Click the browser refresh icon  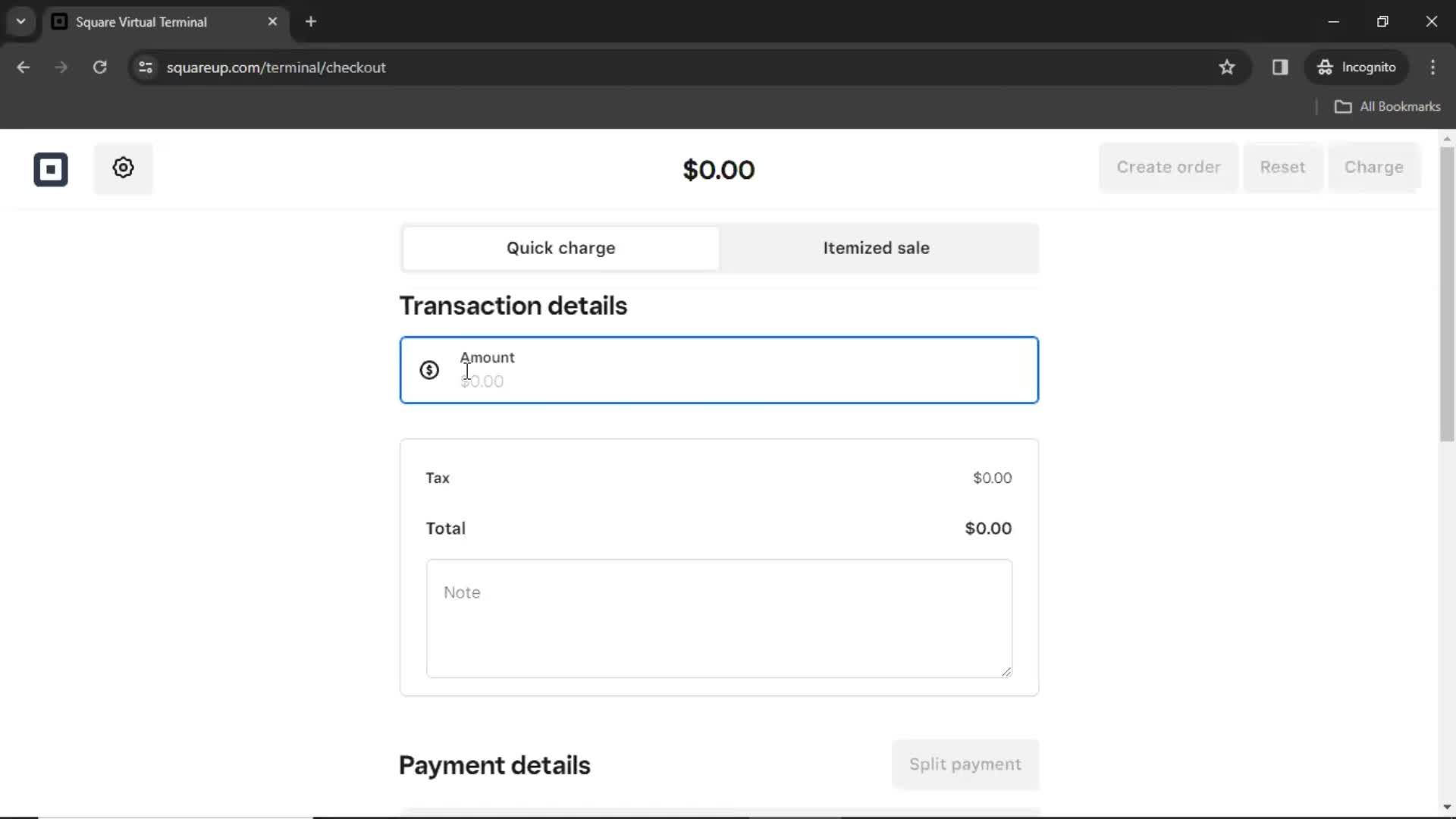tap(99, 67)
